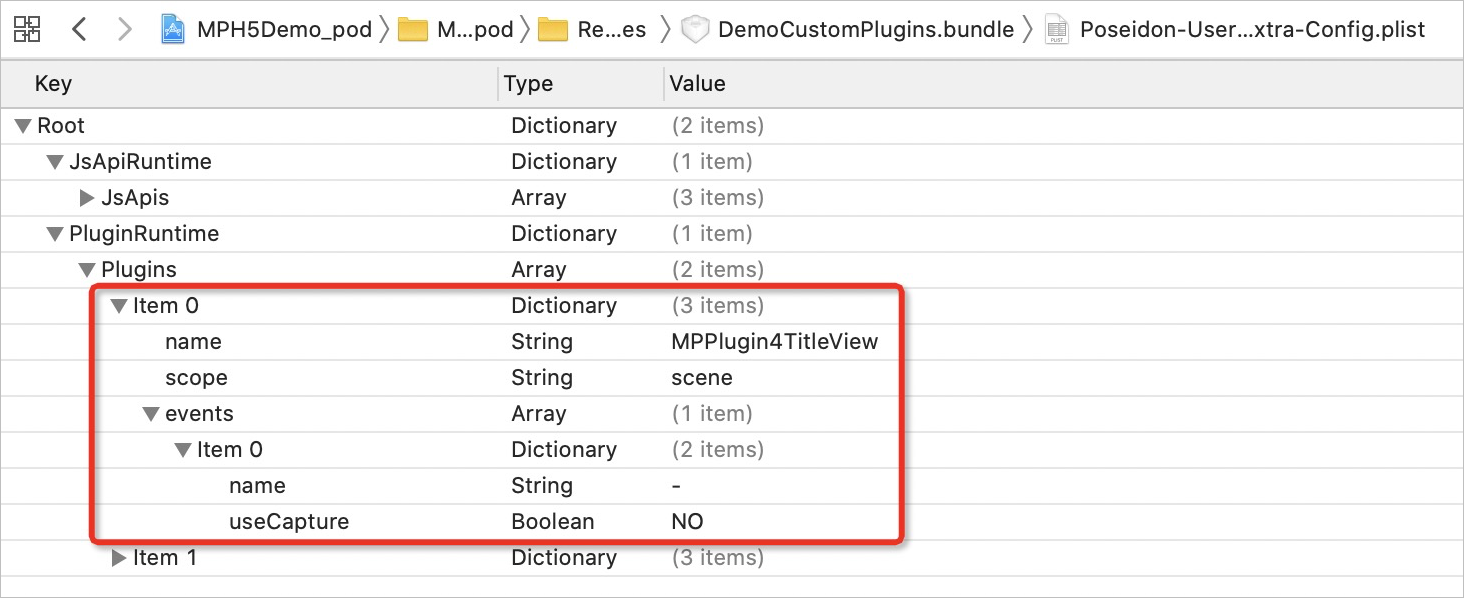
Task: Click the MPPlugin4TitleView value field
Action: (774, 342)
